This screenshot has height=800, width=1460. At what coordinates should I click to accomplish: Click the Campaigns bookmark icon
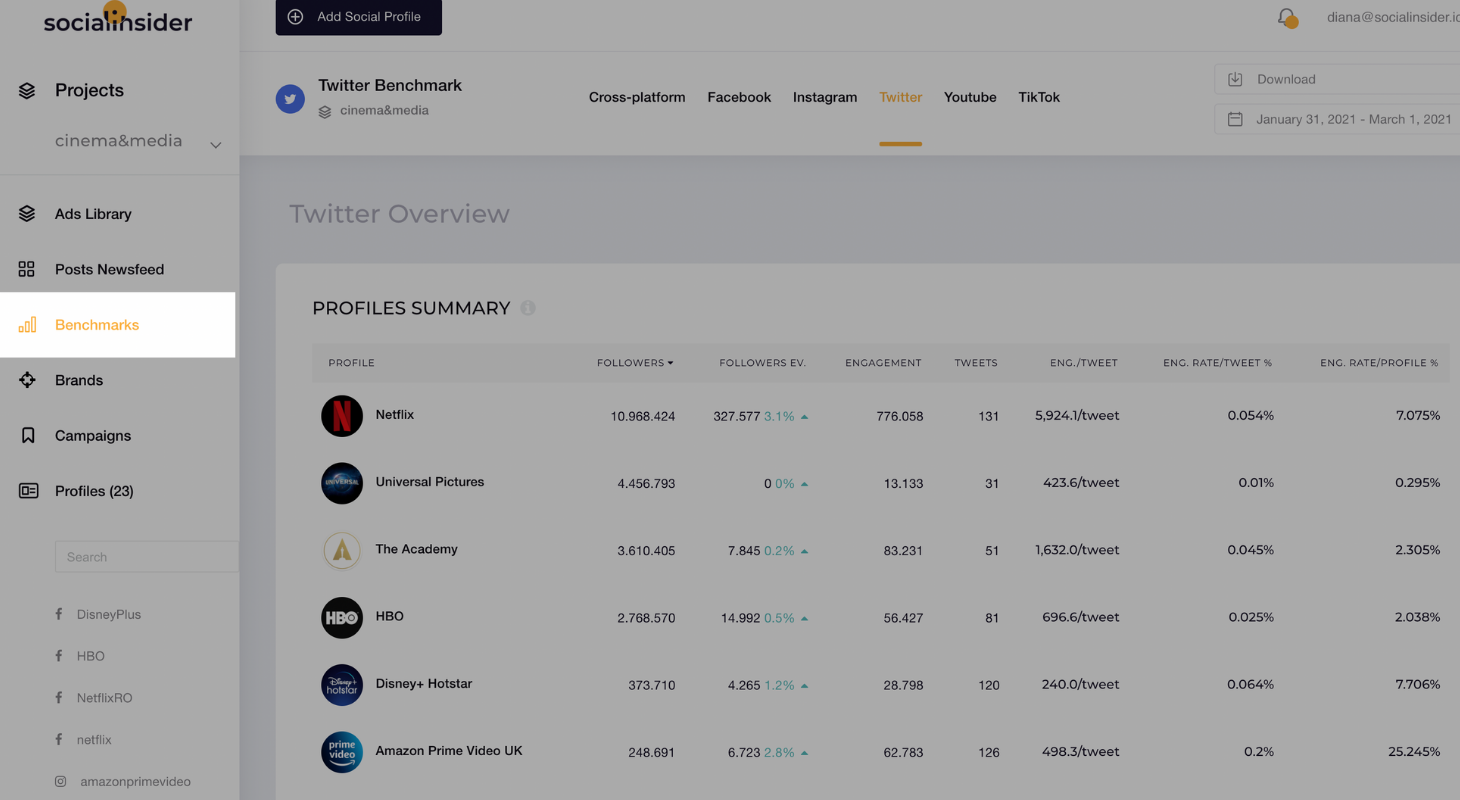[x=28, y=436]
